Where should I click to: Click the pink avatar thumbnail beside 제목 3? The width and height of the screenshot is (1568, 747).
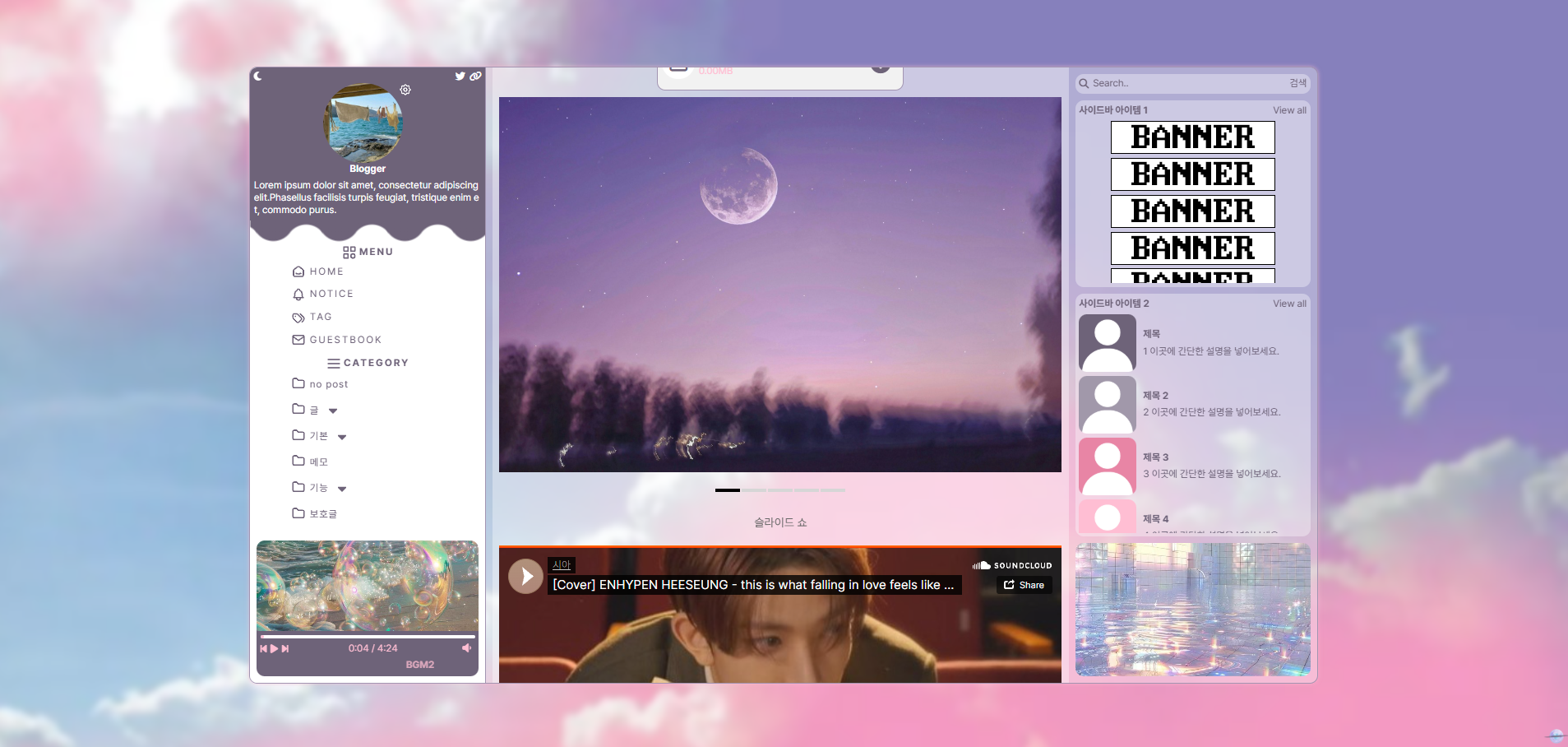click(1108, 466)
